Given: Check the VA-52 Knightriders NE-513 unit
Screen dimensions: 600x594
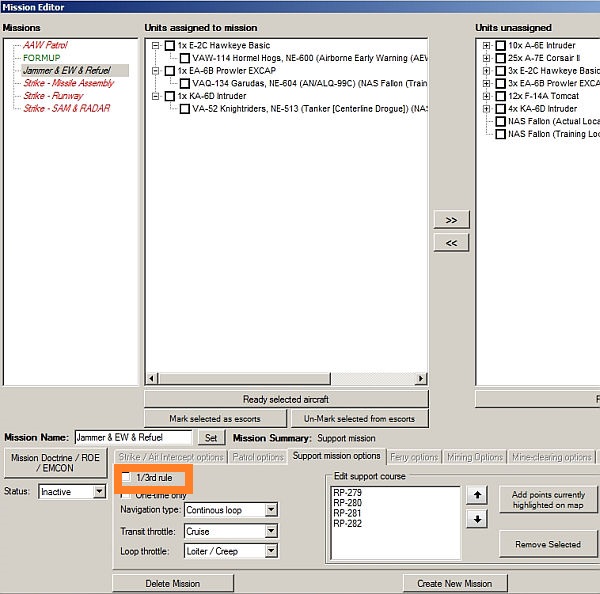Looking at the screenshot, I should tap(184, 109).
